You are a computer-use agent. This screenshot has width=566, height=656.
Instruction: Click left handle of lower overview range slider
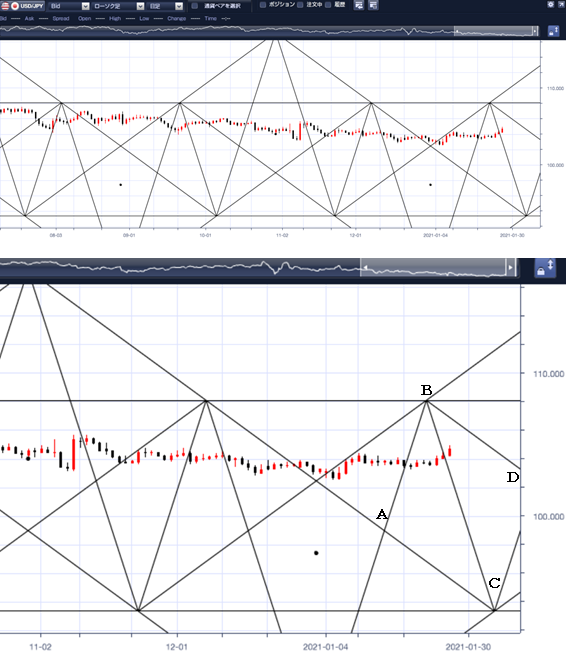coord(365,267)
